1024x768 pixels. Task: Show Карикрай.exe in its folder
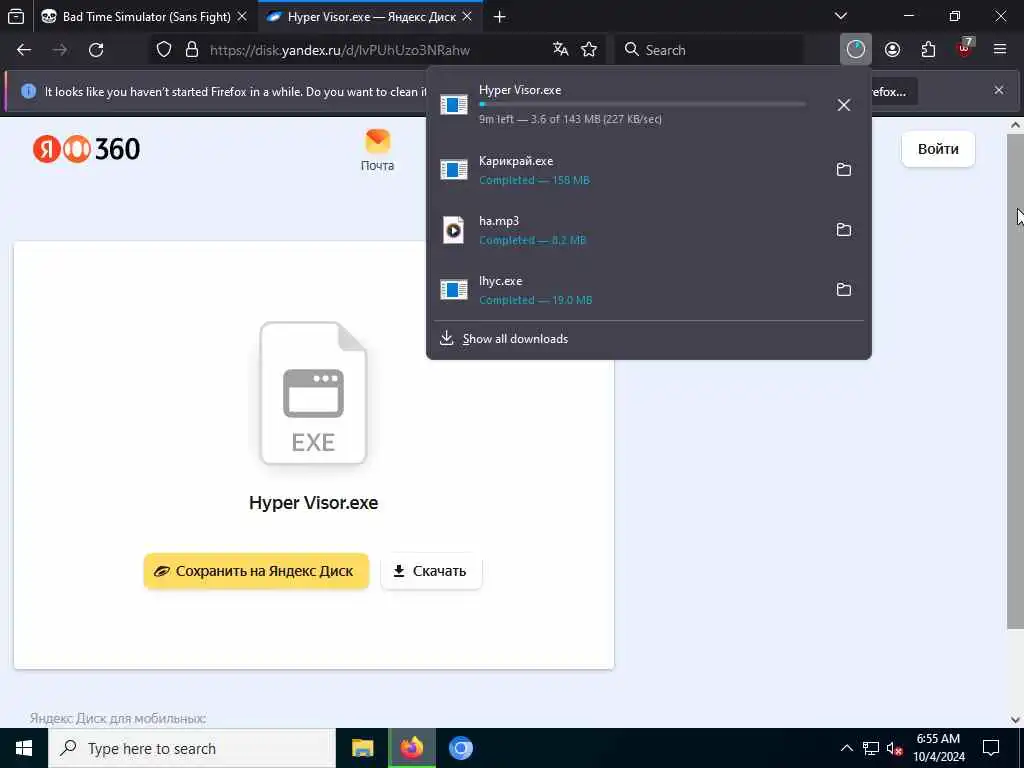click(844, 169)
